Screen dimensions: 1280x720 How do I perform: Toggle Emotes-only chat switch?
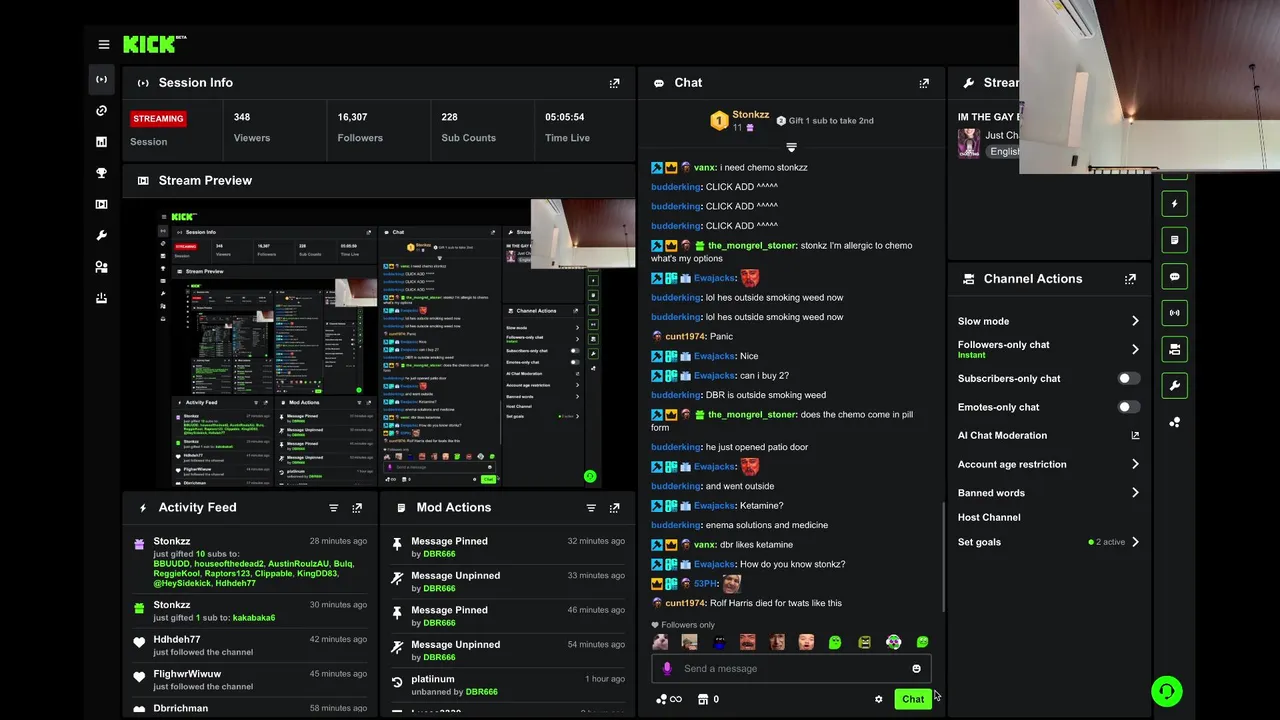(1128, 407)
